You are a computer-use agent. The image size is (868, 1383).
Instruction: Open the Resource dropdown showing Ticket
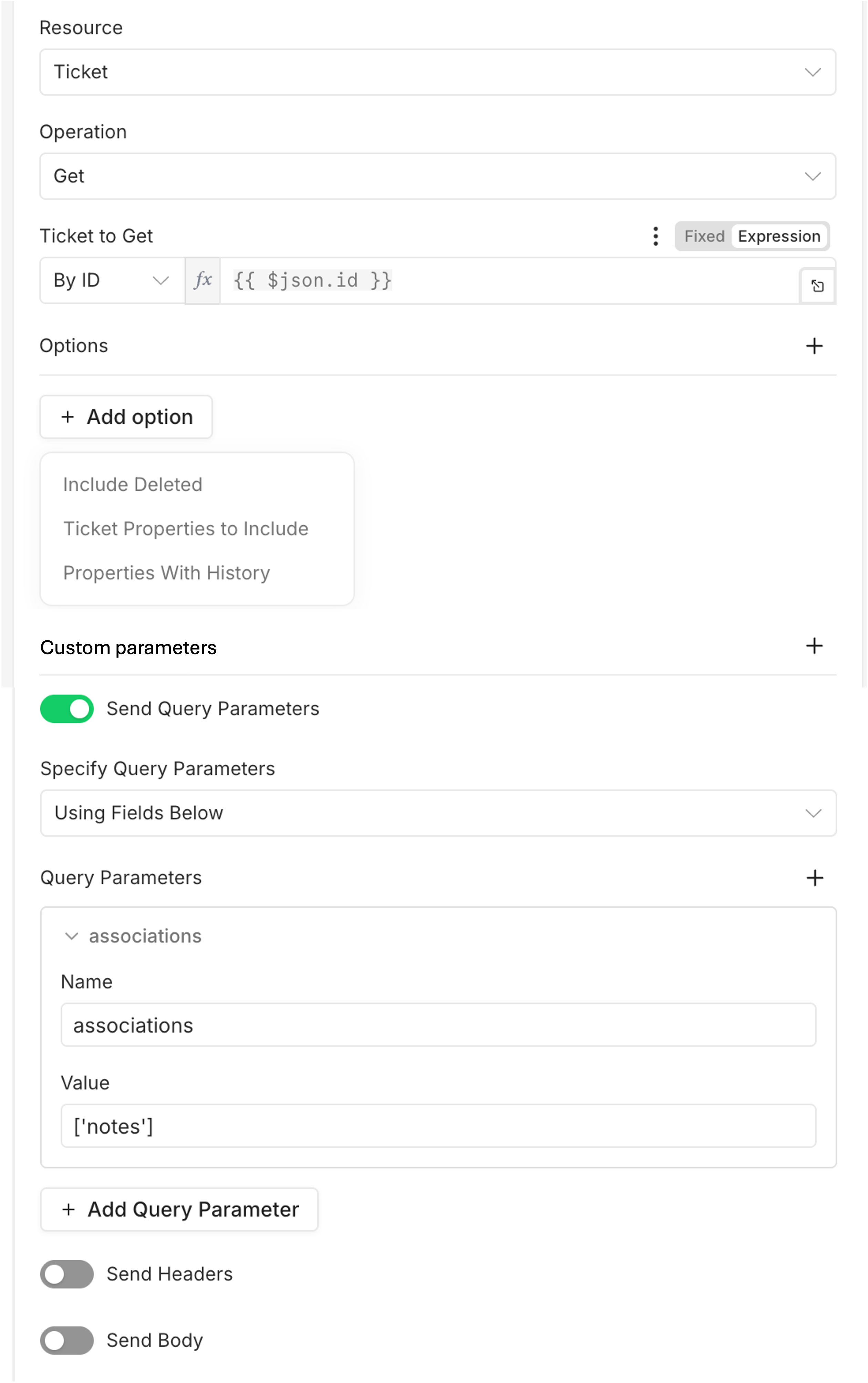pyautogui.click(x=437, y=72)
